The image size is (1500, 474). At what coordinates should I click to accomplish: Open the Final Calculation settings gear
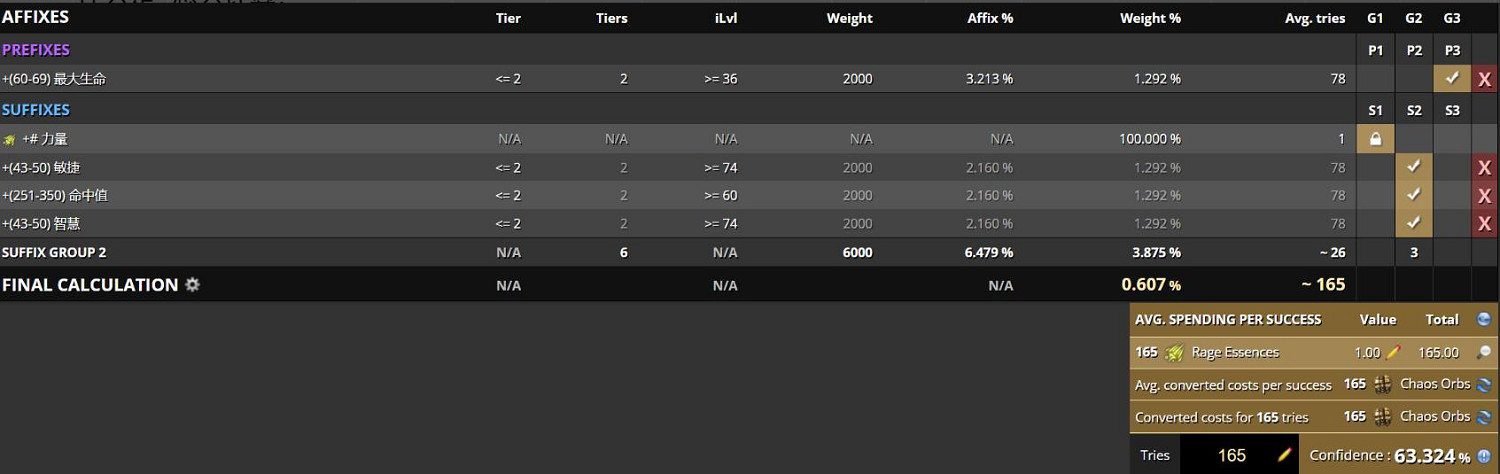tap(192, 285)
